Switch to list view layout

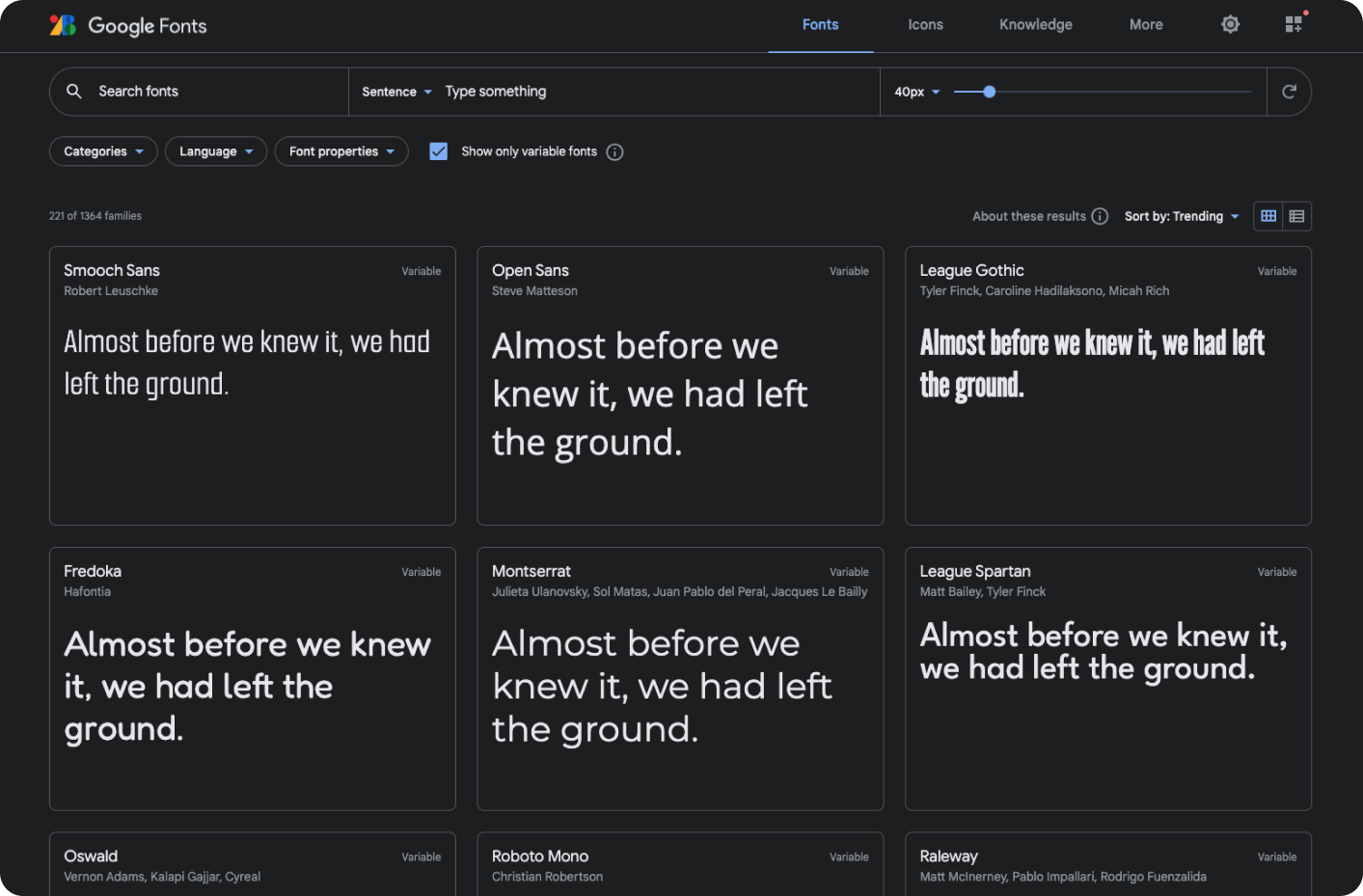click(1296, 216)
